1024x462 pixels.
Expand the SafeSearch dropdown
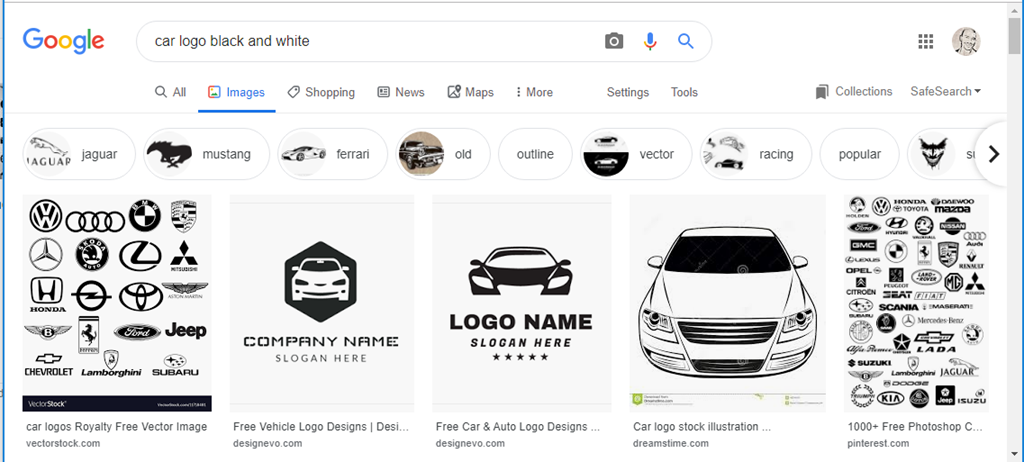click(945, 92)
